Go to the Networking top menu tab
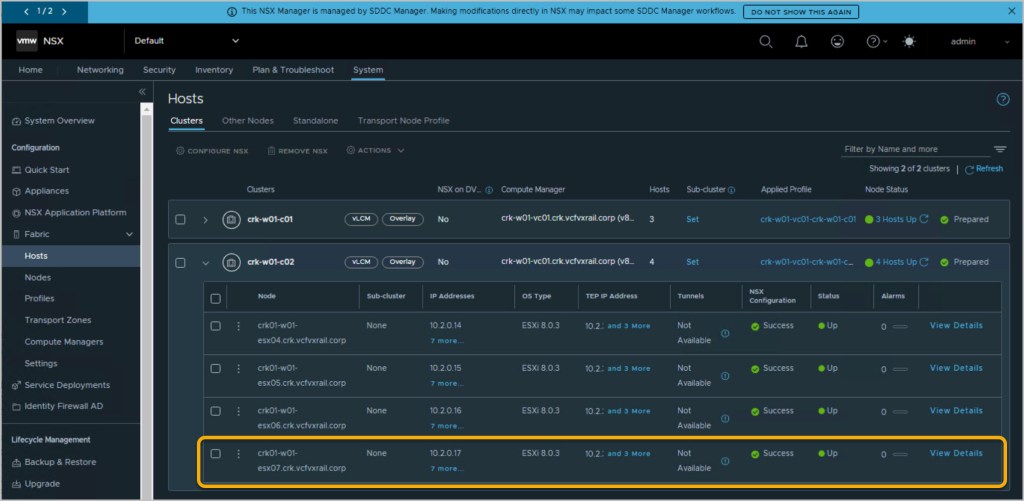The width and height of the screenshot is (1024, 501). 100,70
